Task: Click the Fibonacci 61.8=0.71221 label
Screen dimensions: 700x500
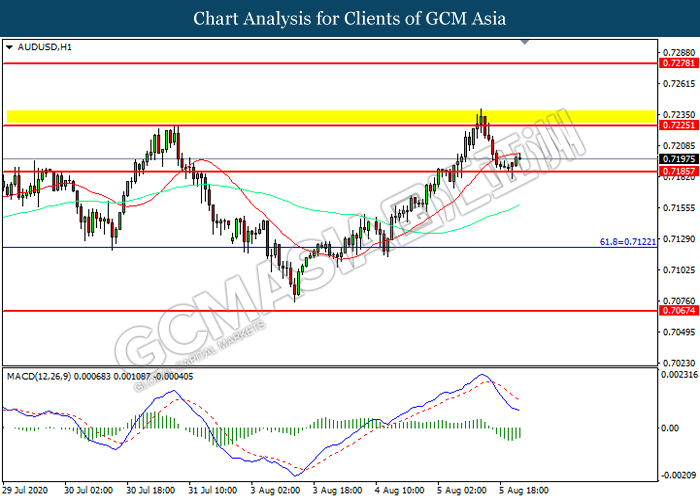Action: pyautogui.click(x=628, y=242)
